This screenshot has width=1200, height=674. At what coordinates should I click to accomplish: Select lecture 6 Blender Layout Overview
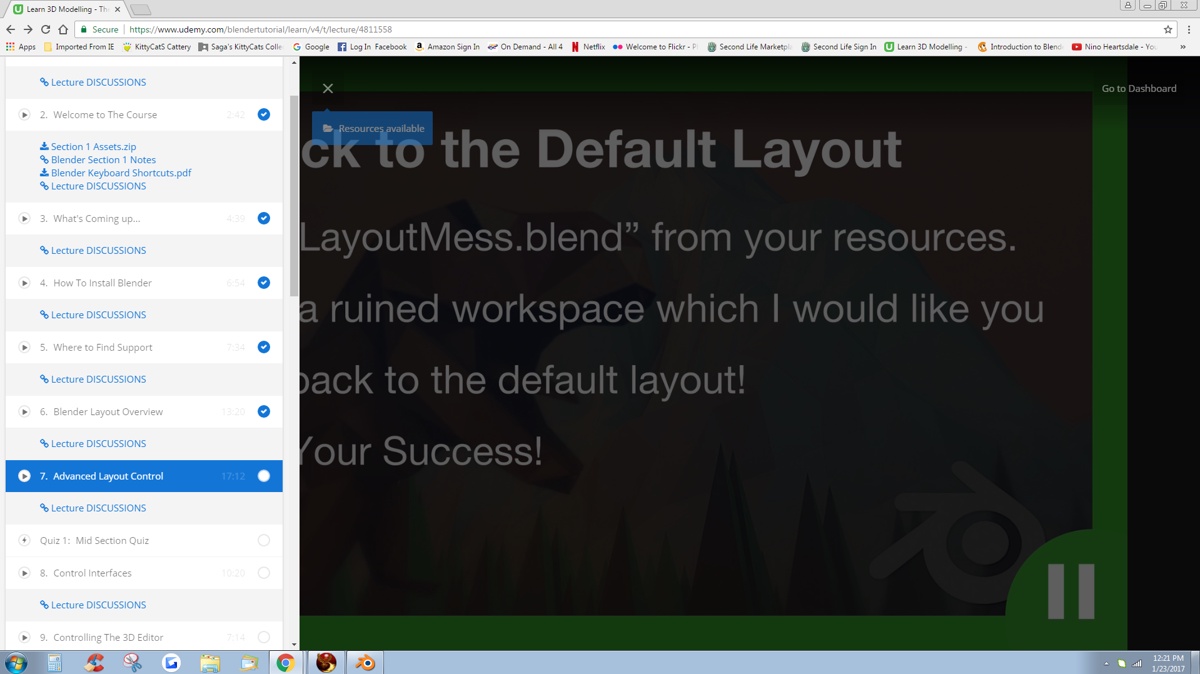(144, 412)
